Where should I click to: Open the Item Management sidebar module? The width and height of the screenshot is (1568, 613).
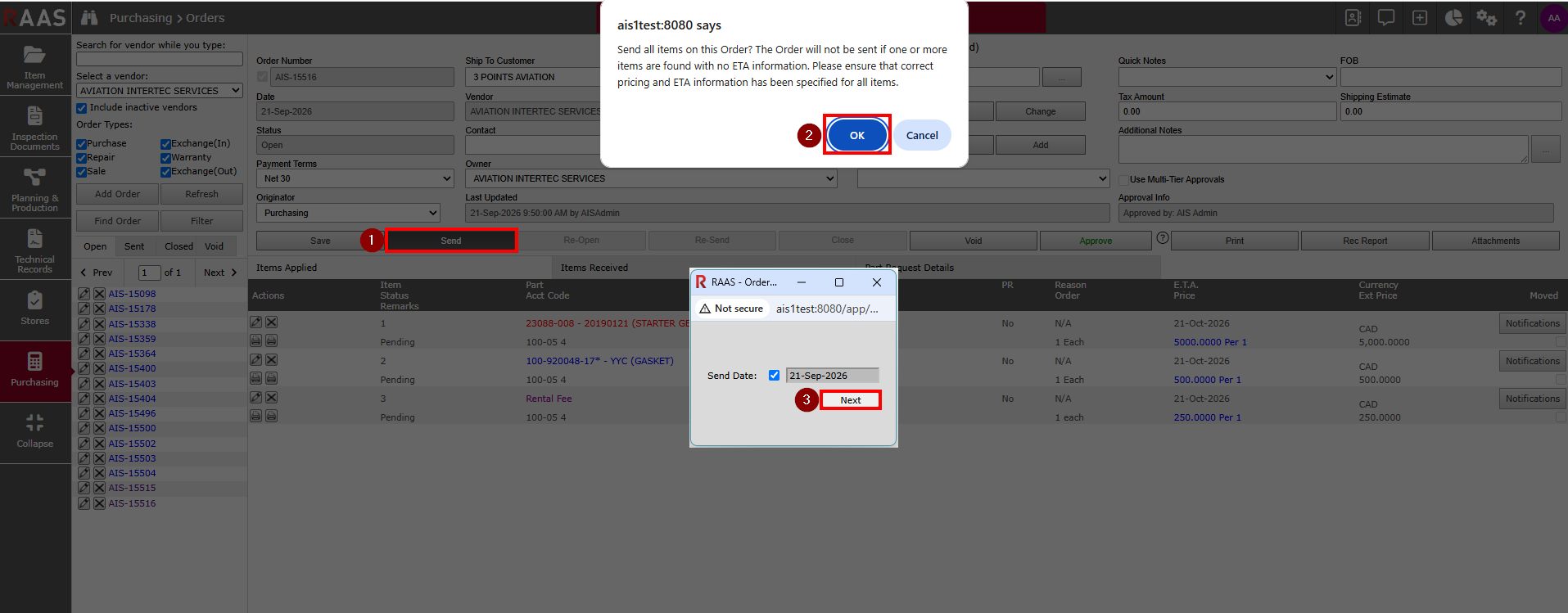[x=34, y=65]
